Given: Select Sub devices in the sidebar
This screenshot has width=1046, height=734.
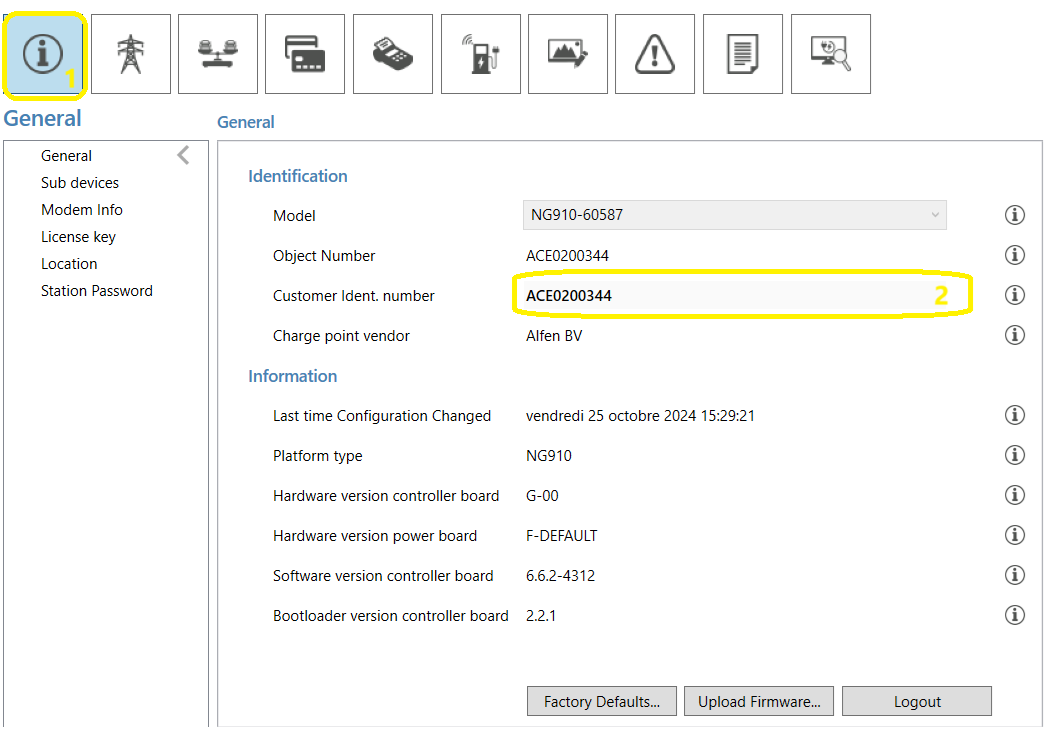Looking at the screenshot, I should (80, 182).
